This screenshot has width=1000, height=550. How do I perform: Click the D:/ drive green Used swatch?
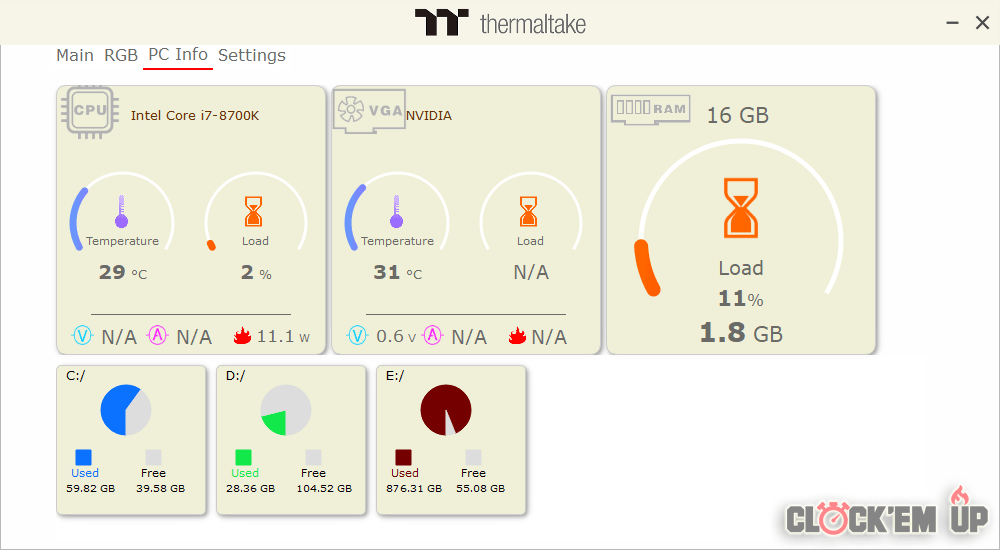244,457
